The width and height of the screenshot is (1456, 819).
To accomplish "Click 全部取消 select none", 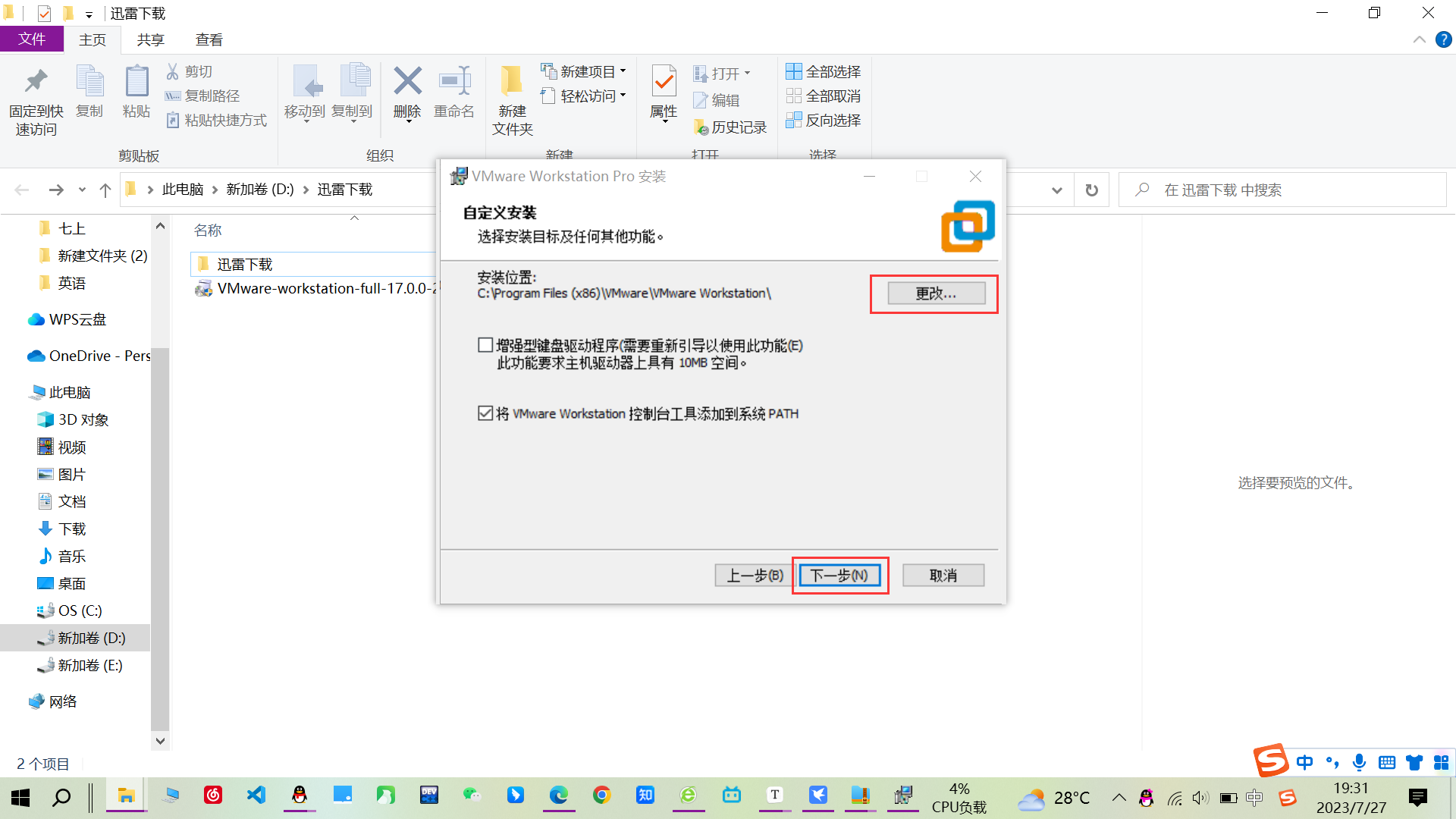I will (824, 96).
